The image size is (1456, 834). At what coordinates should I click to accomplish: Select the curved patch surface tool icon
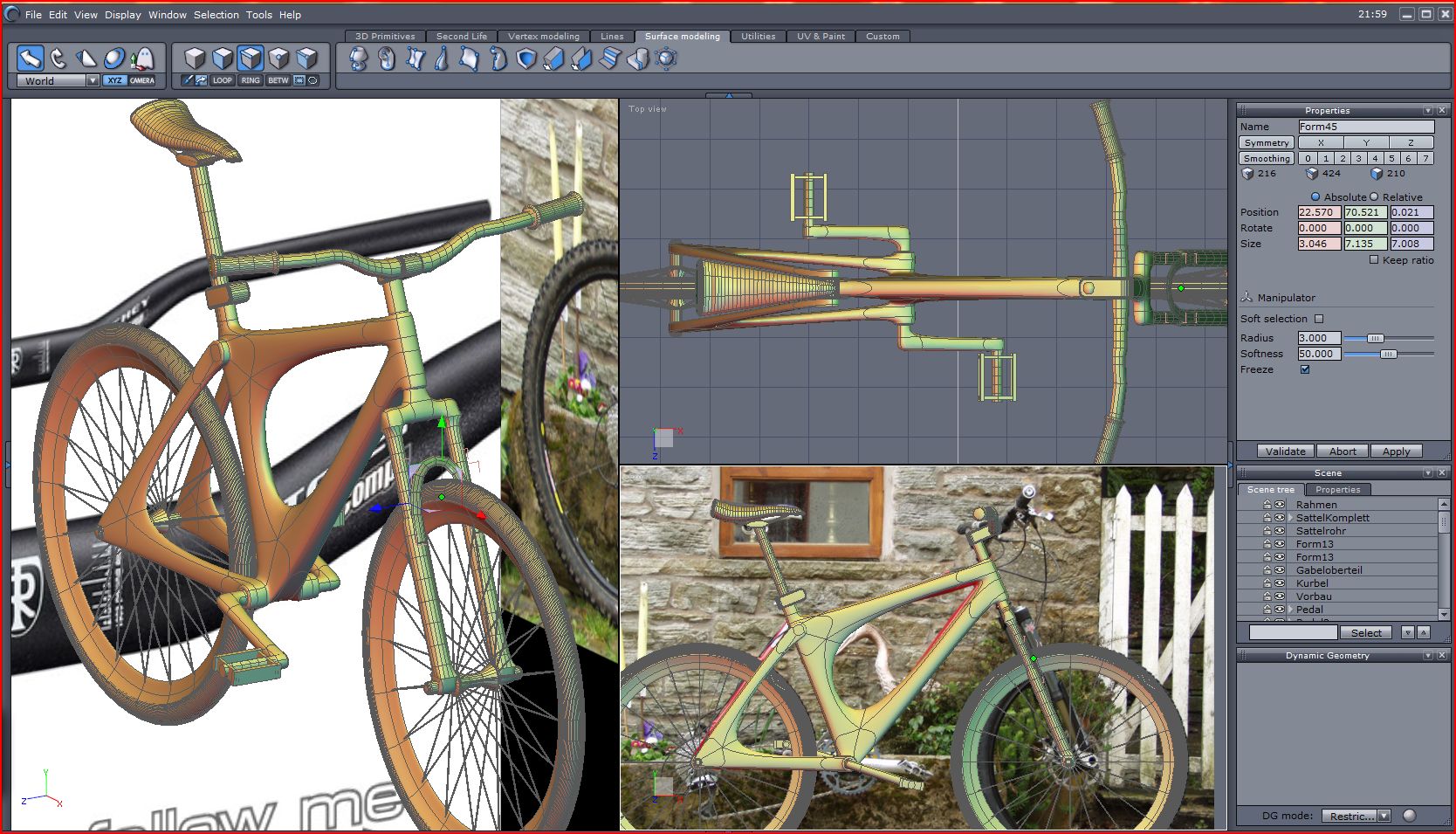(x=470, y=59)
